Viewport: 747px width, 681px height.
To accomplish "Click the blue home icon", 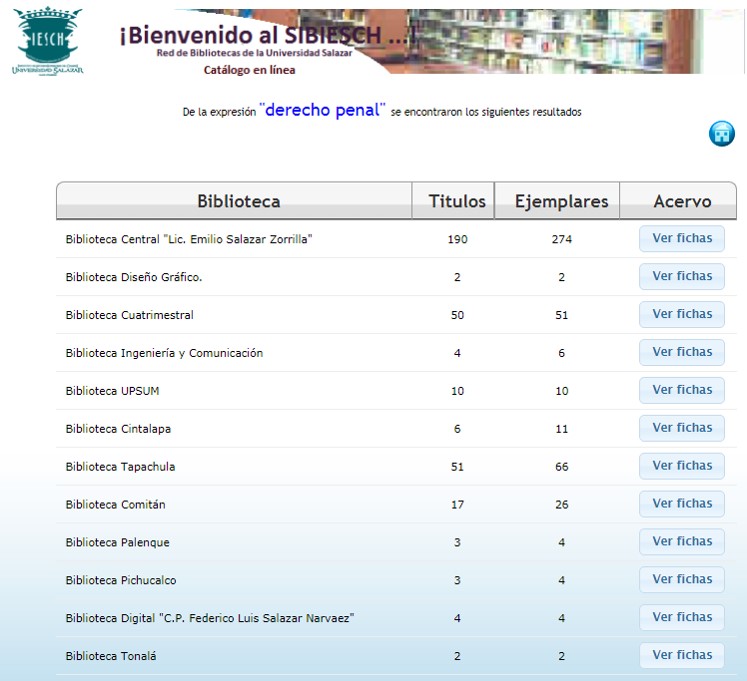I will click(x=721, y=134).
